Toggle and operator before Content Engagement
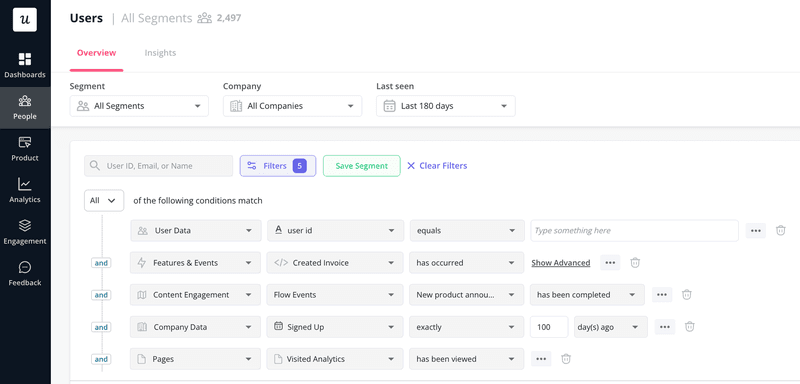800x384 pixels. (101, 295)
